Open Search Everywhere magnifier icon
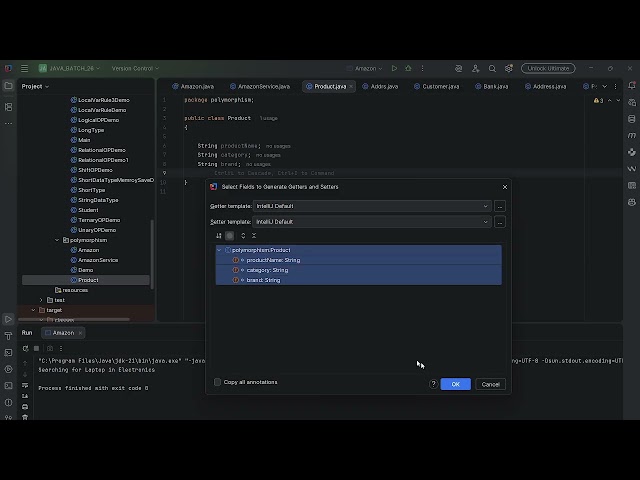 tap(492, 69)
